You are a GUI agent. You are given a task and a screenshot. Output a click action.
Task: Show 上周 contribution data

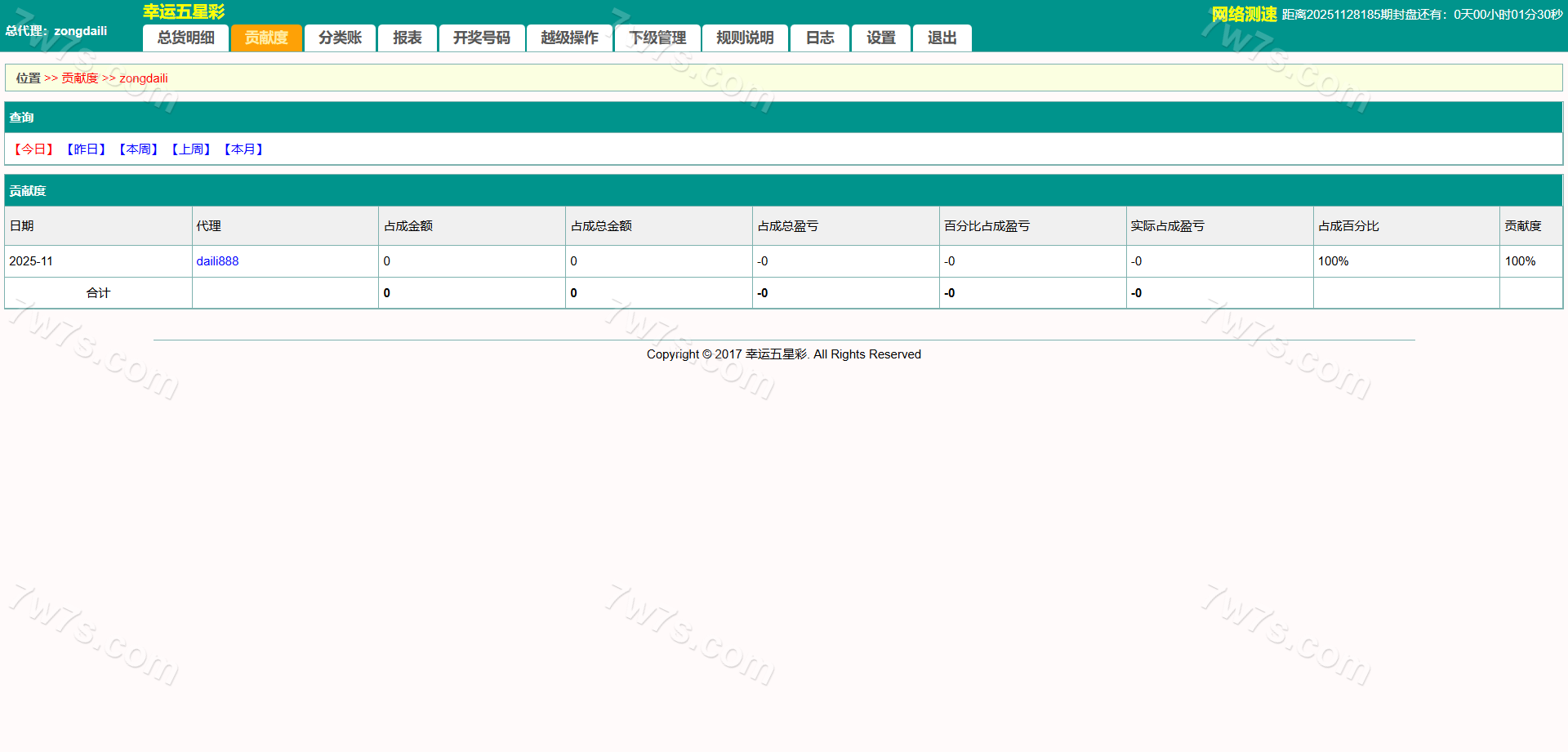(191, 149)
